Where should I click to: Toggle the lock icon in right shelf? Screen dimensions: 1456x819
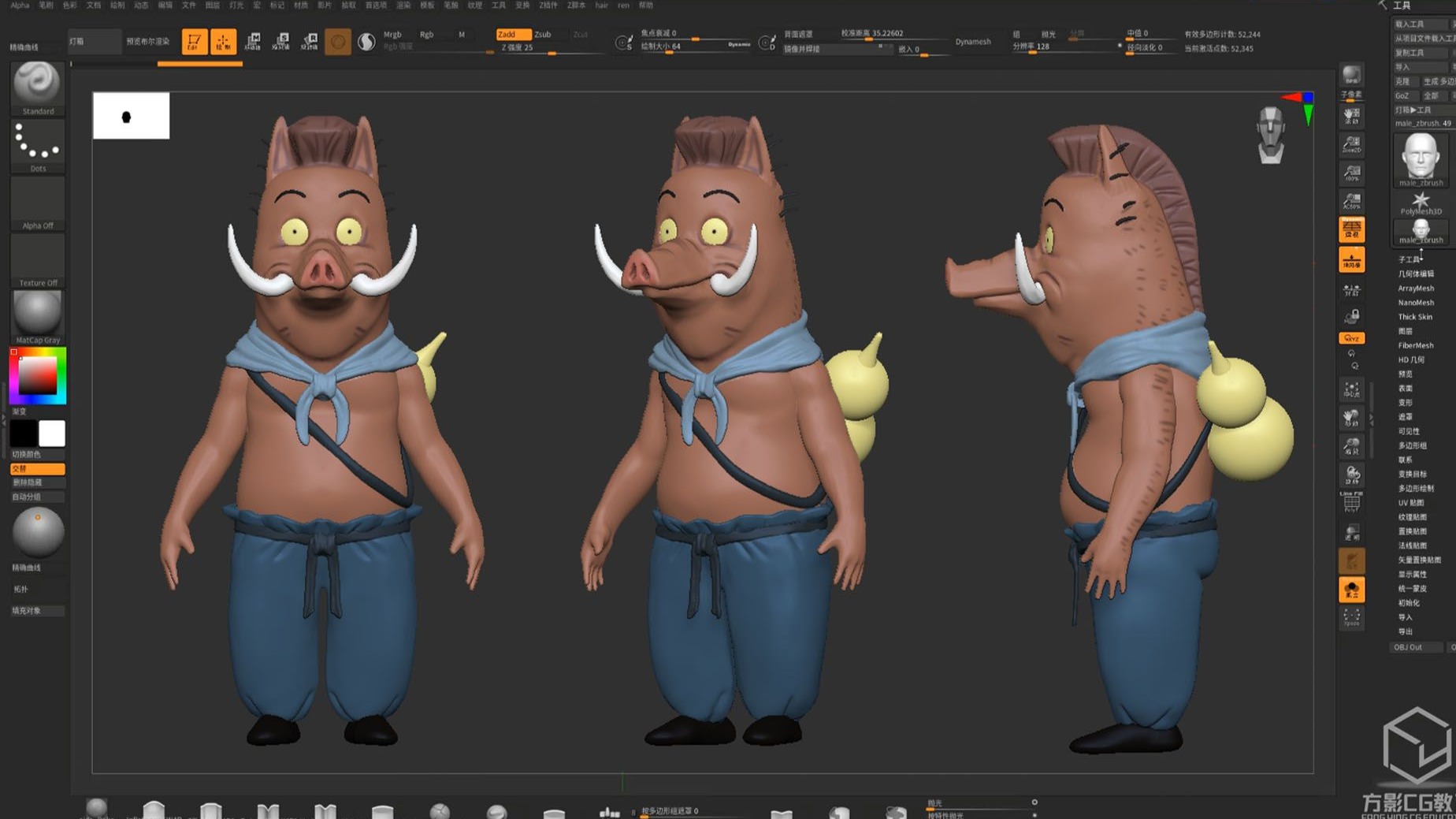tap(1351, 317)
